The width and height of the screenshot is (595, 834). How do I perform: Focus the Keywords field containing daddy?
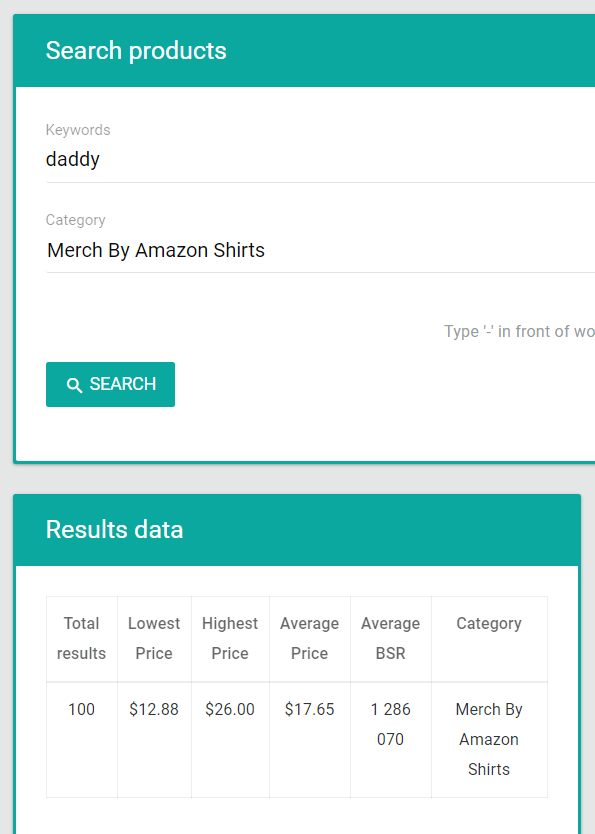click(x=320, y=160)
